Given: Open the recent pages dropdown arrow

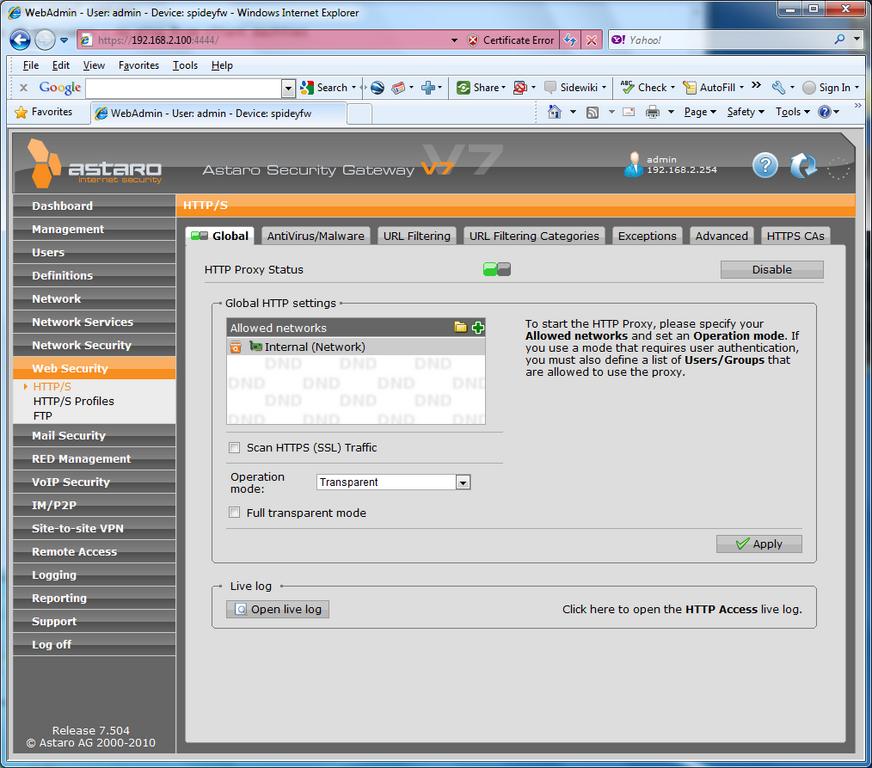Looking at the screenshot, I should [x=64, y=40].
